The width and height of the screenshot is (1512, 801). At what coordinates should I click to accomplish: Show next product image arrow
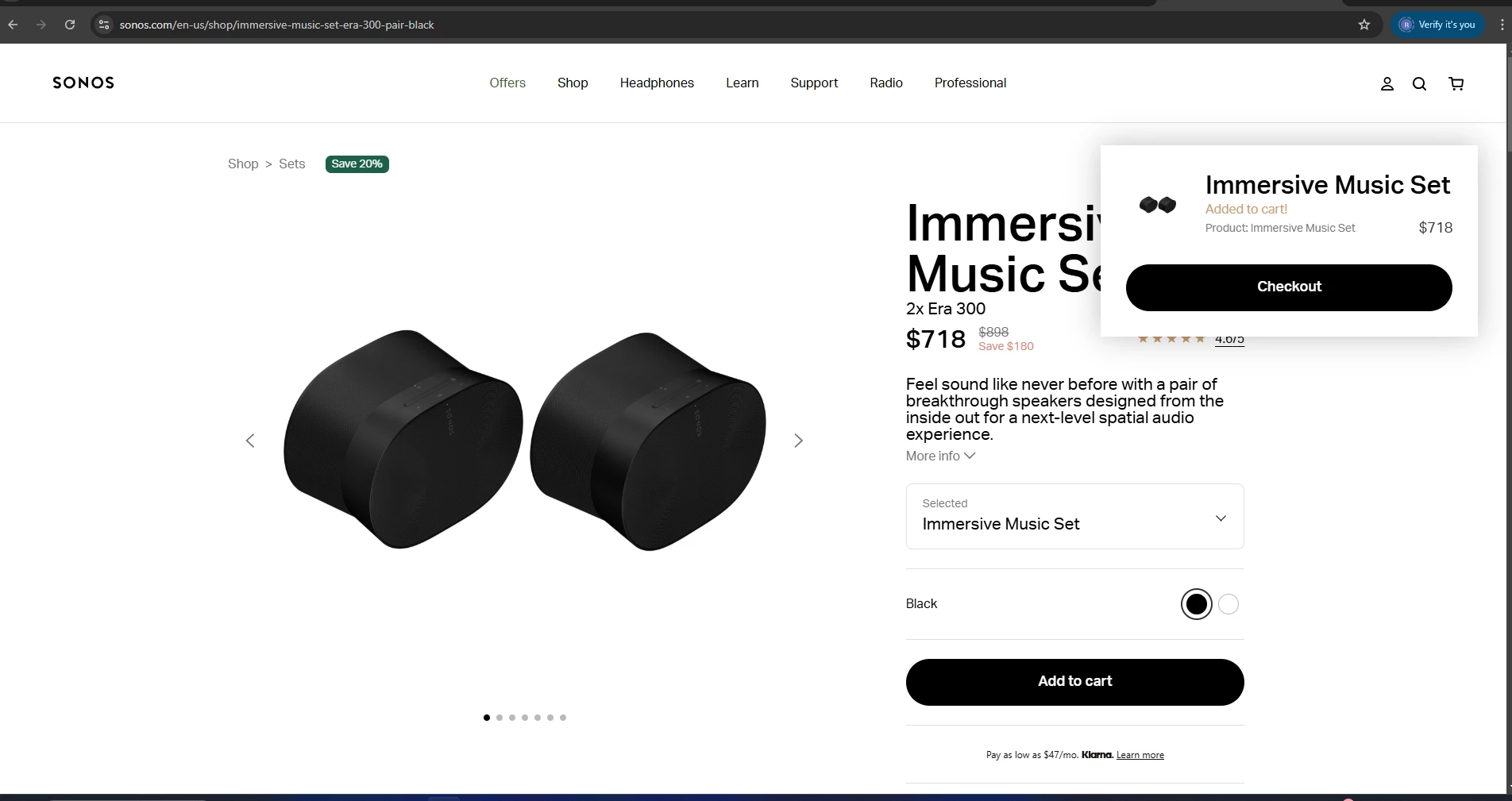click(799, 441)
